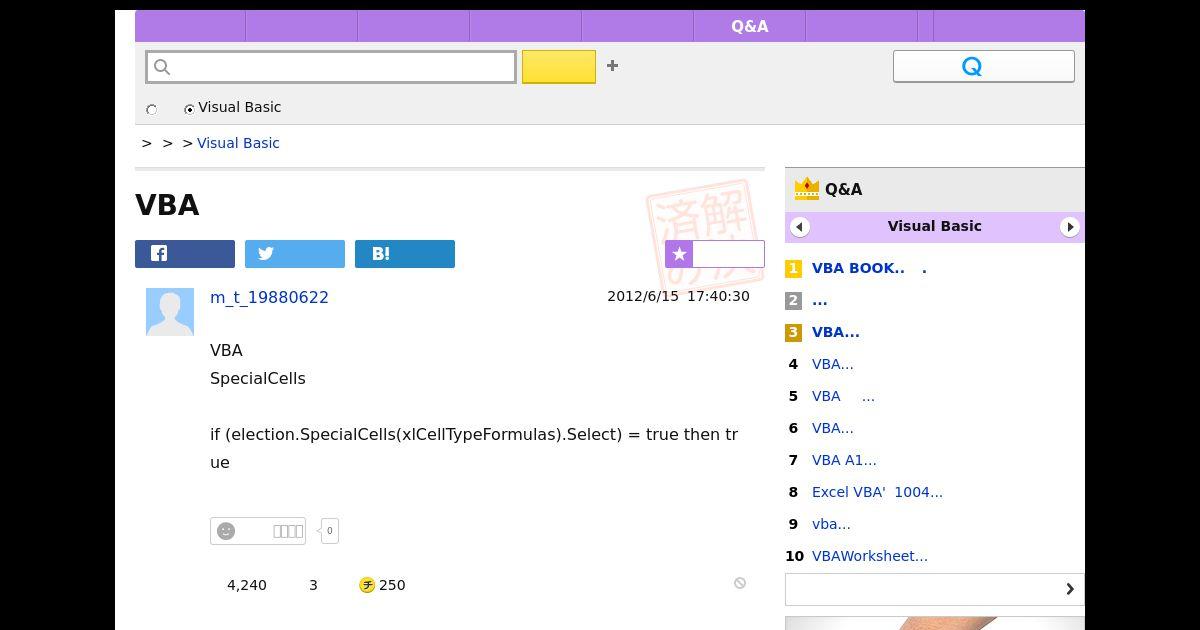Screen dimensions: 1200x630
Task: Click the blue Q question button
Action: tap(984, 66)
